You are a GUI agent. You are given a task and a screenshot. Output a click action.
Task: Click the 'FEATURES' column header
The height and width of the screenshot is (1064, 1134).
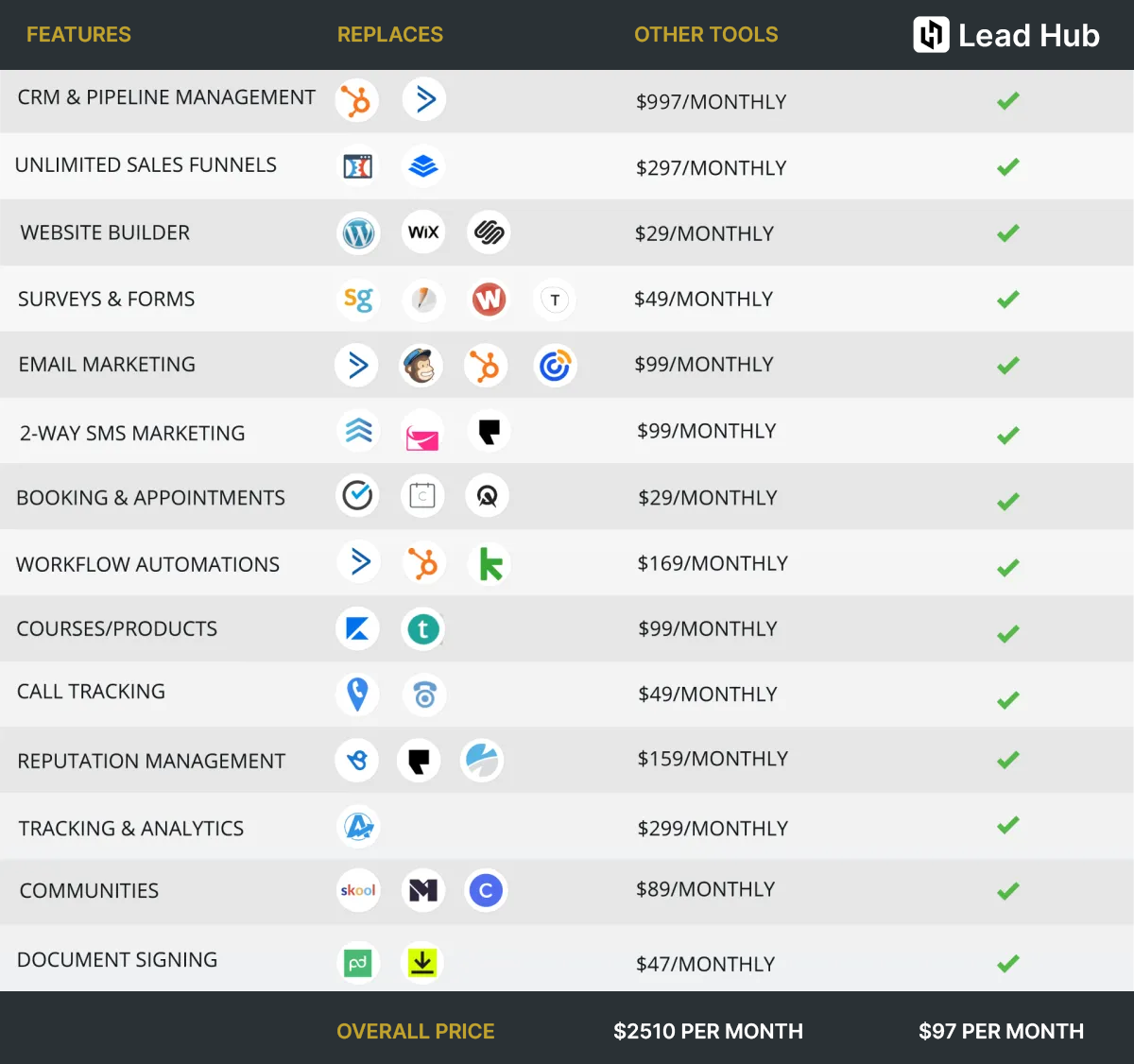78,35
